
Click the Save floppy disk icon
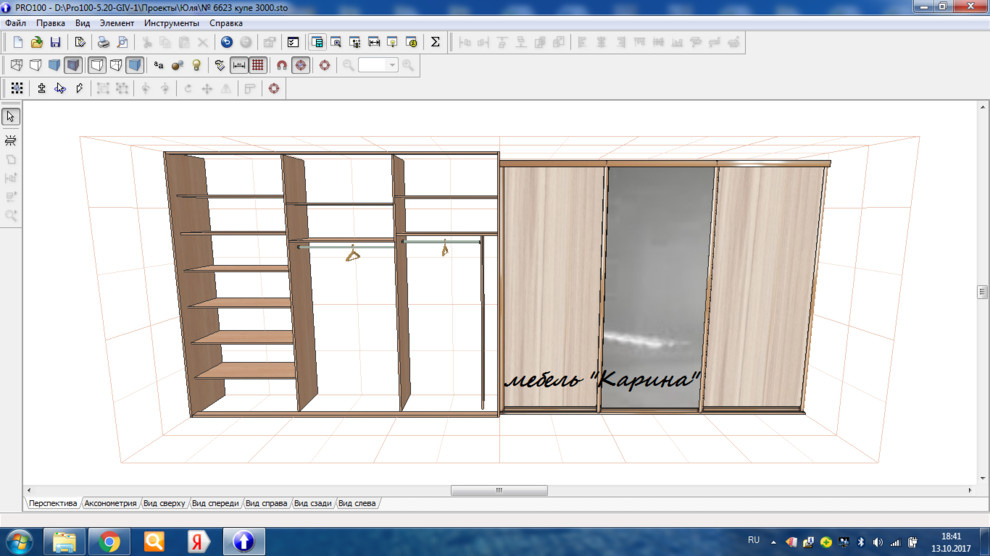coord(55,42)
